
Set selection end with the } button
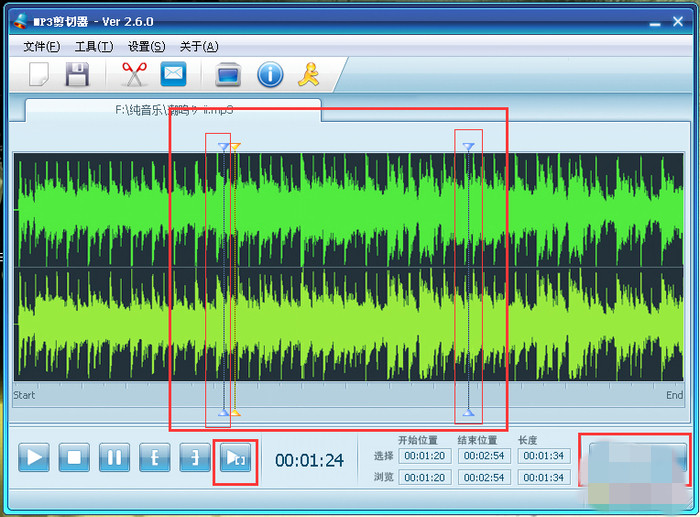click(195, 458)
